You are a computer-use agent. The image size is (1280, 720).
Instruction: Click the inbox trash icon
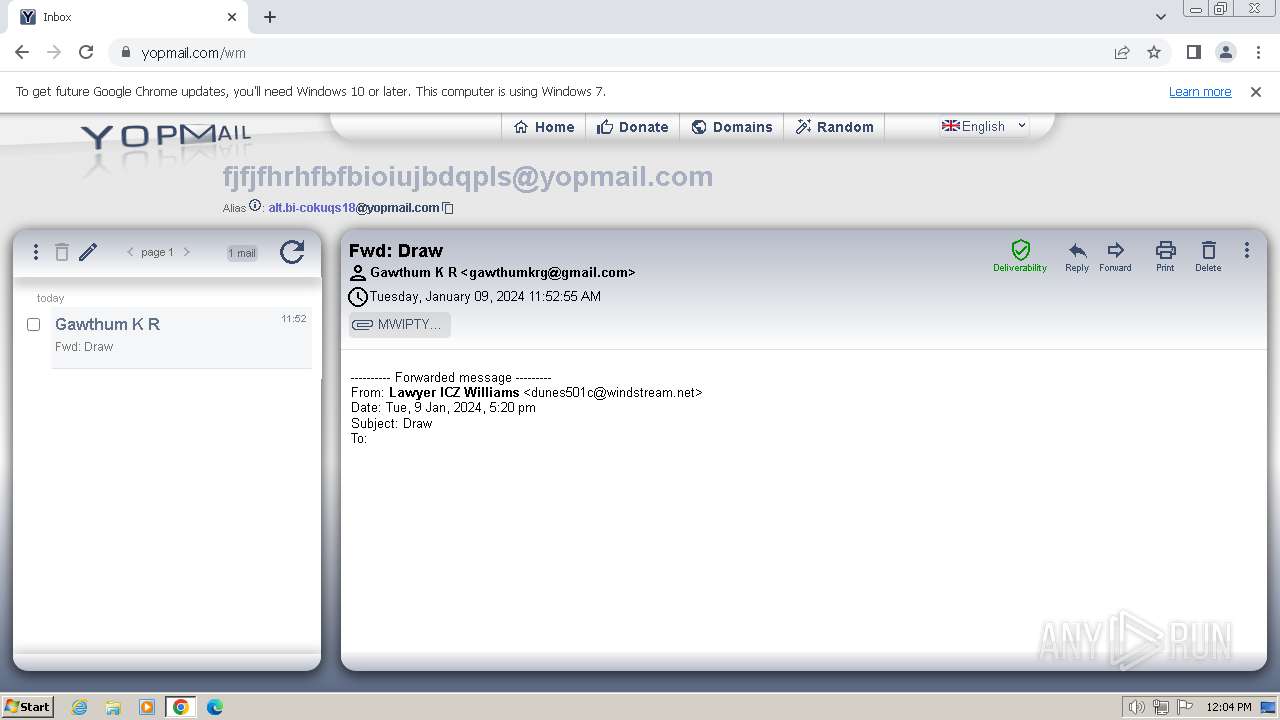(x=62, y=252)
